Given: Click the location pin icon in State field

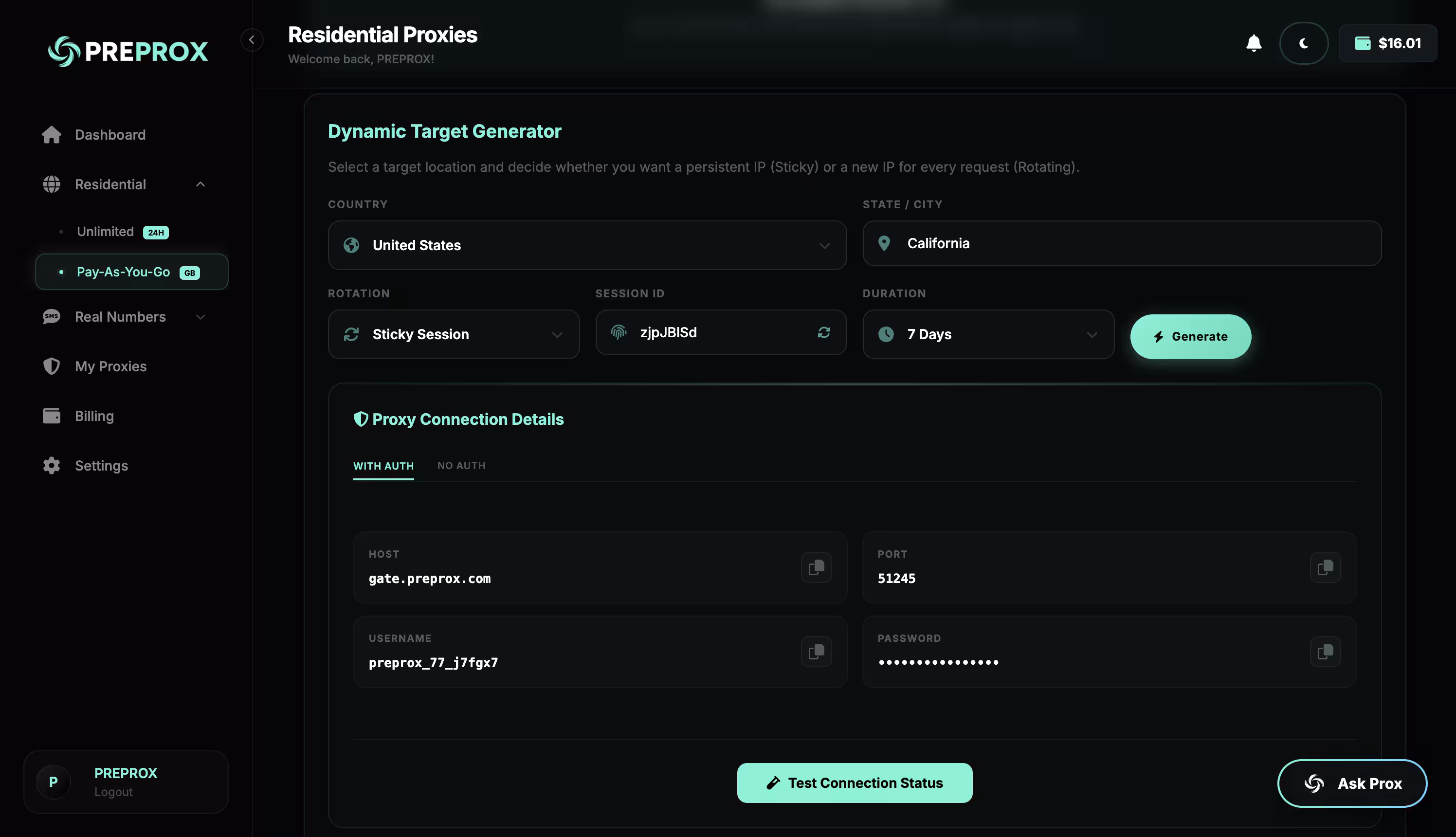Looking at the screenshot, I should coord(884,244).
